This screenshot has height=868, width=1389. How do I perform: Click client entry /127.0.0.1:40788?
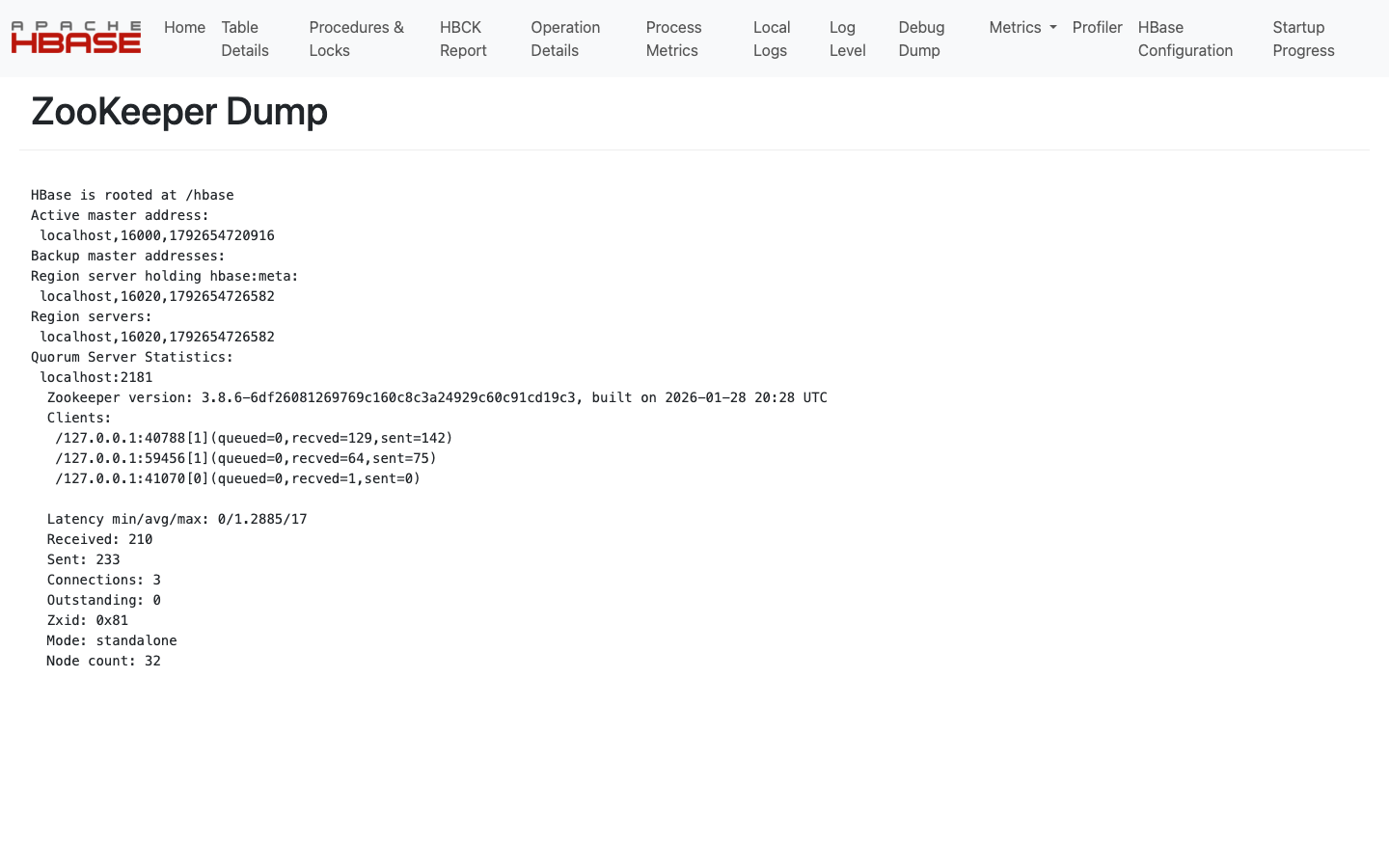[x=254, y=438]
